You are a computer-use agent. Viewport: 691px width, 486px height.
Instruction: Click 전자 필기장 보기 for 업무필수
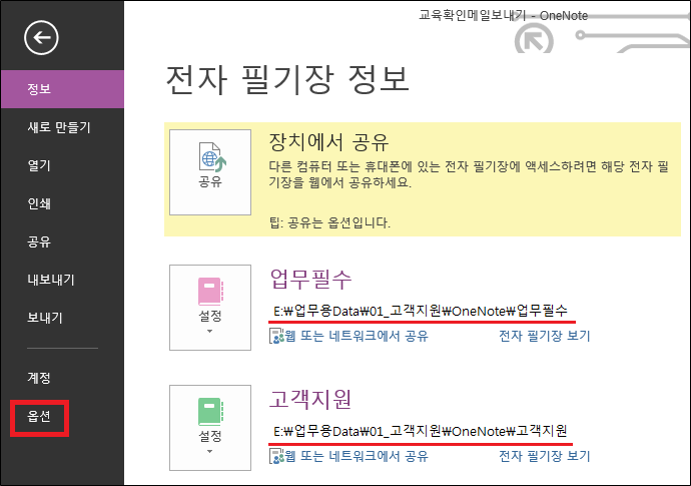(x=544, y=336)
